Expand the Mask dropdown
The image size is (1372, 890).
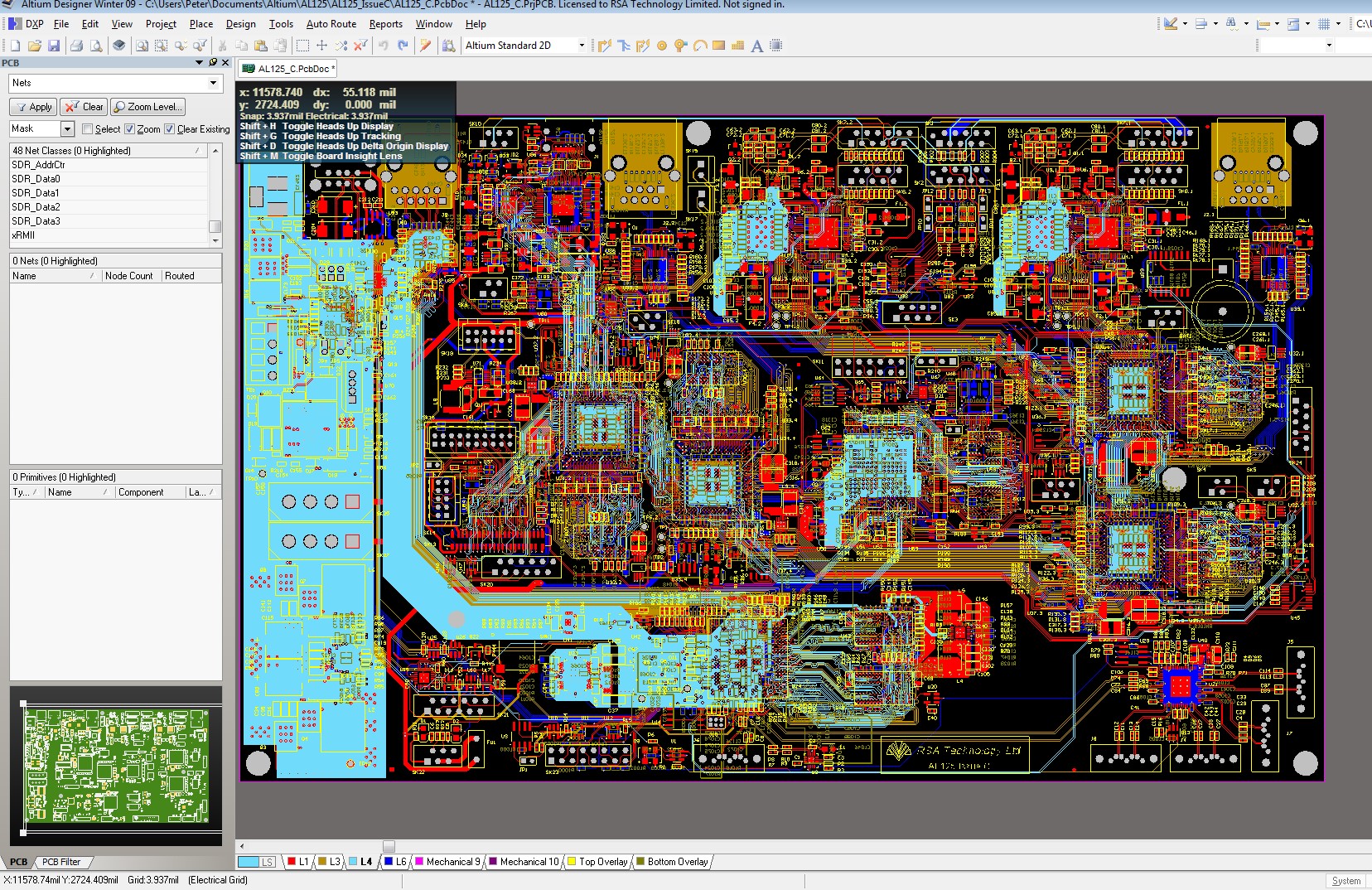pos(67,128)
